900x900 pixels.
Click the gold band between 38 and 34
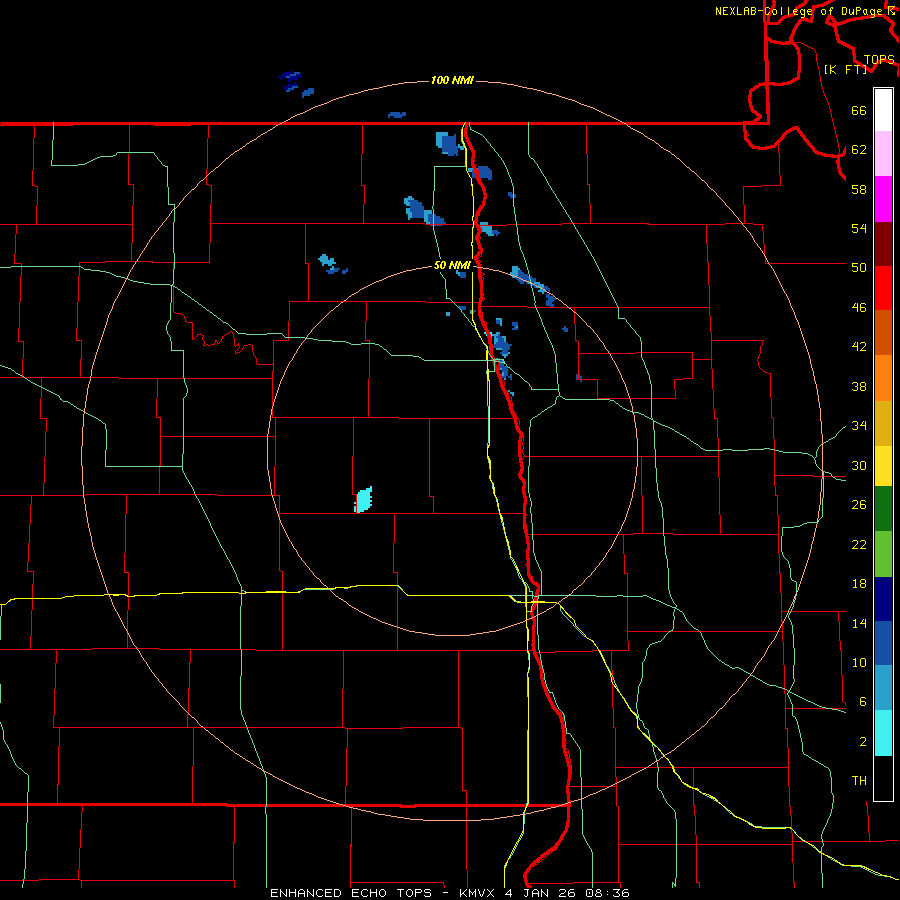(883, 423)
